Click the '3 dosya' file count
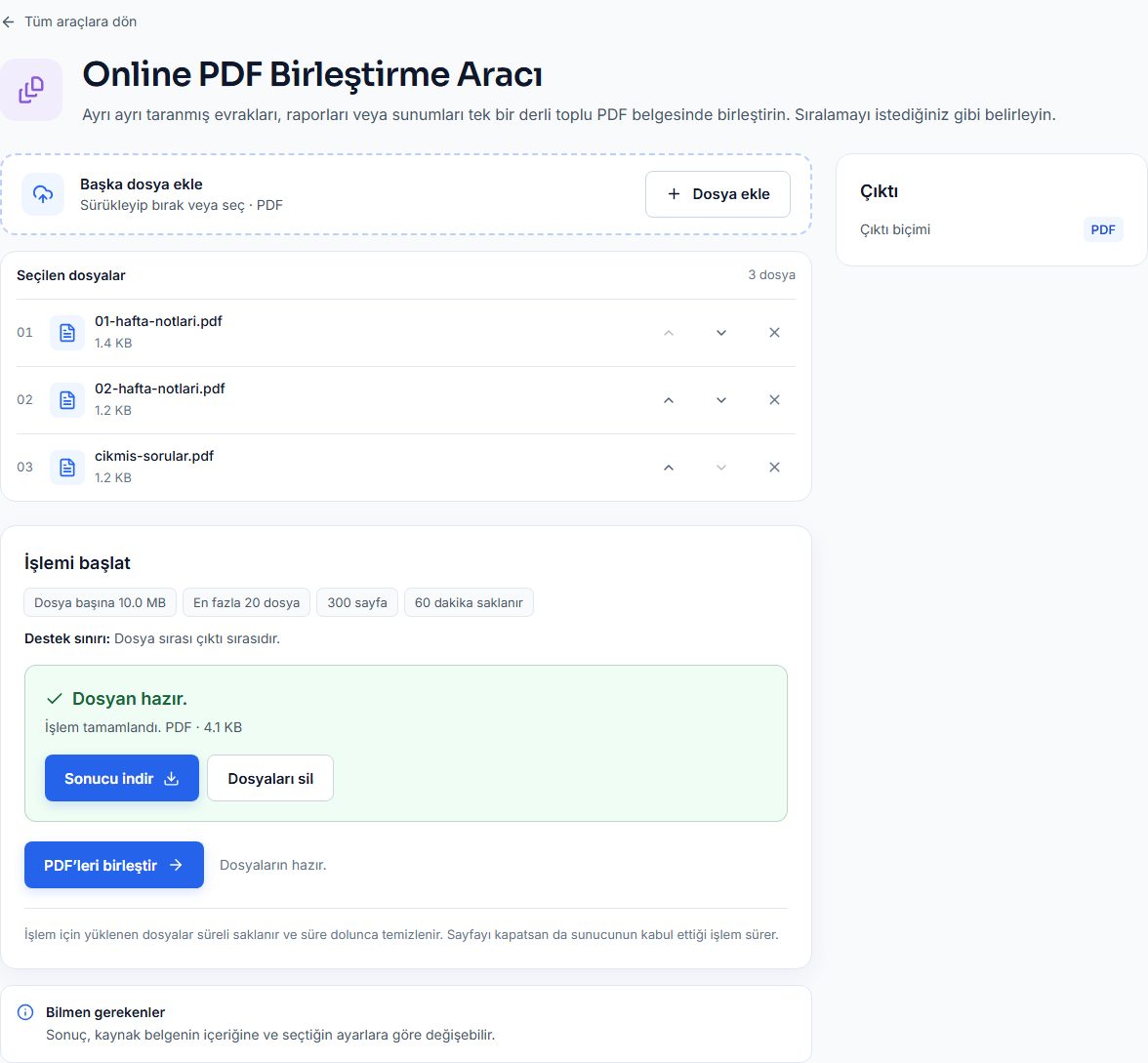1148x1063 pixels. tap(771, 275)
